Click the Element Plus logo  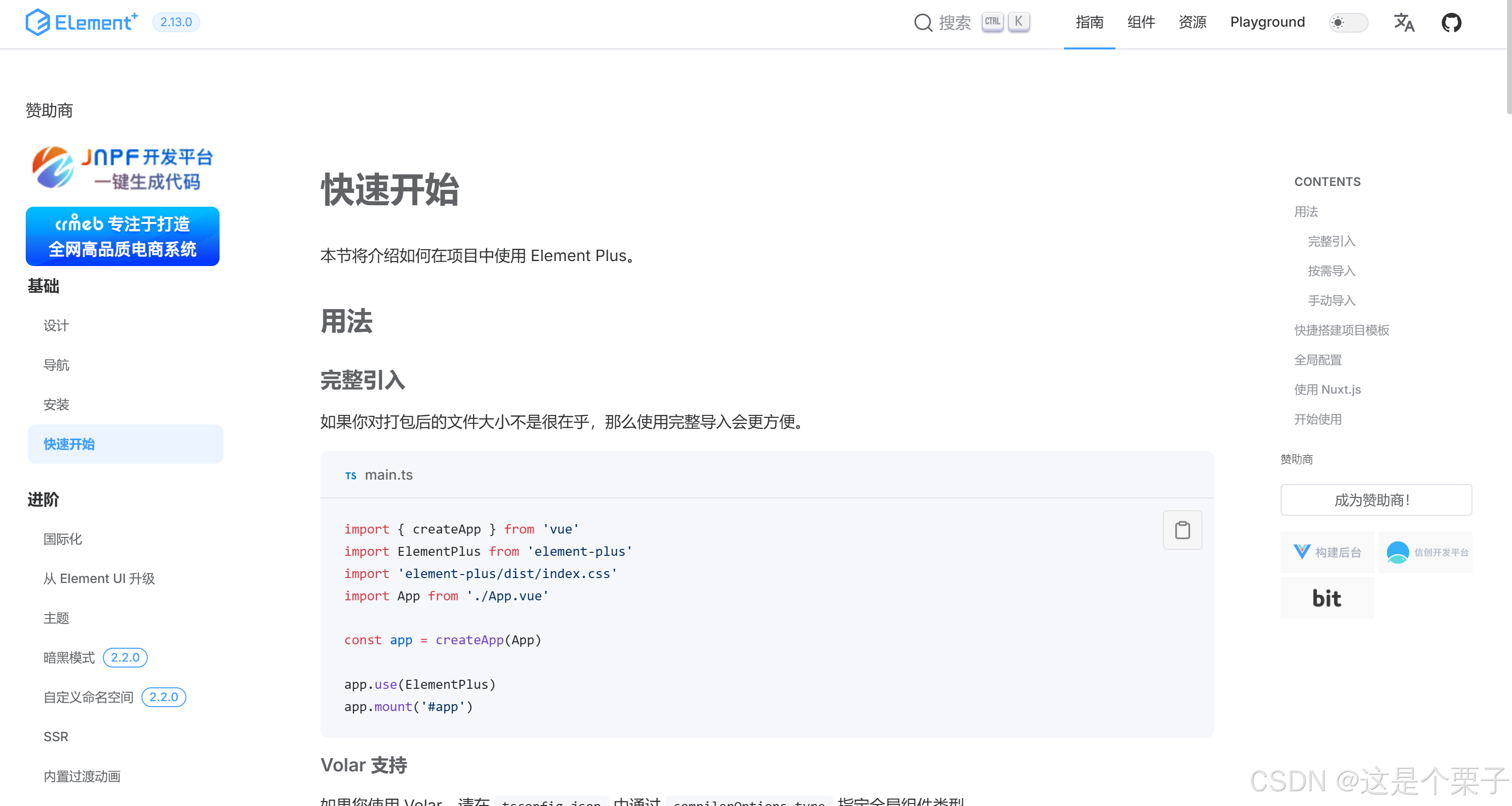click(82, 22)
